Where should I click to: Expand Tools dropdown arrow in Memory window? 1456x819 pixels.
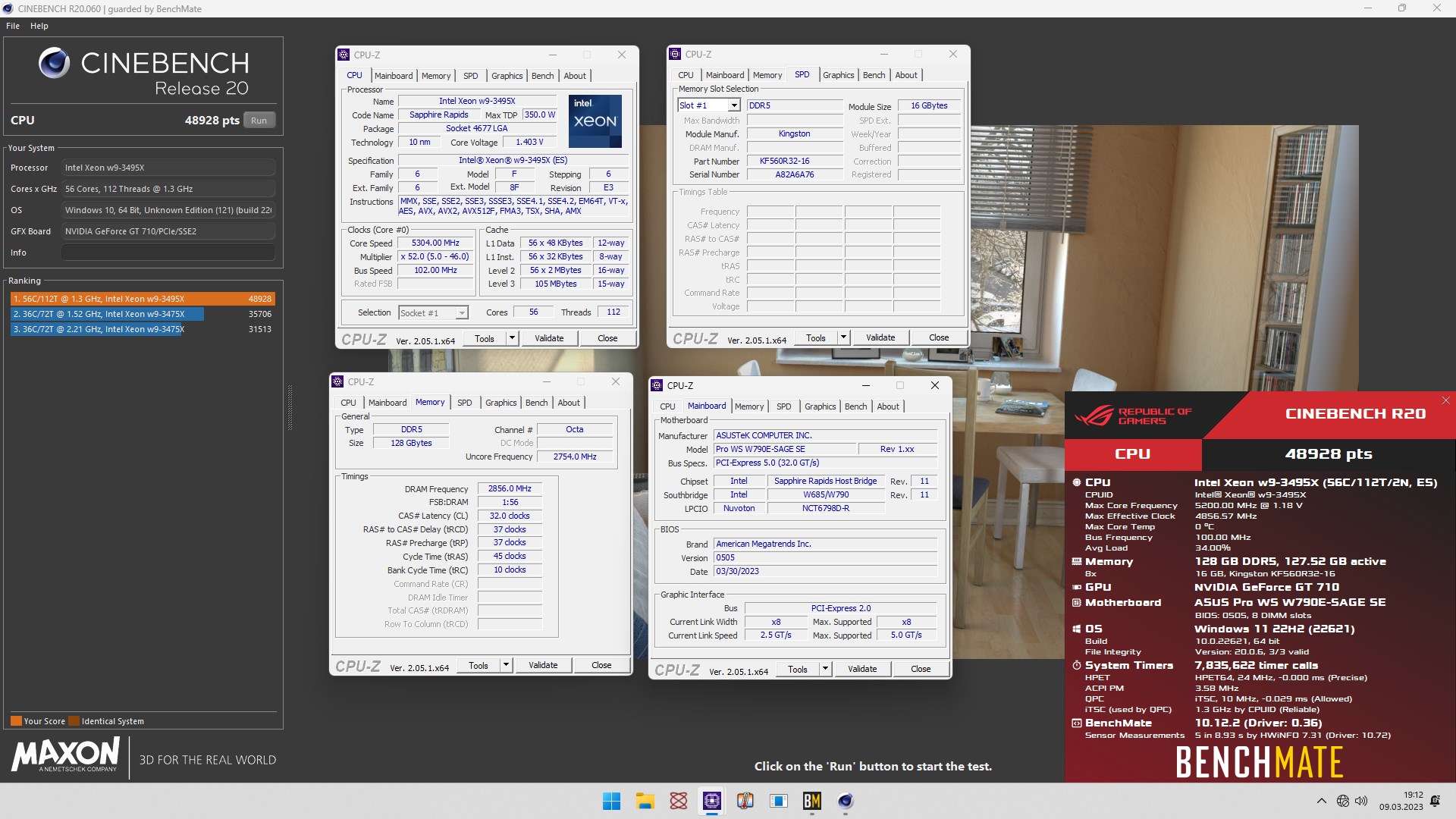506,665
